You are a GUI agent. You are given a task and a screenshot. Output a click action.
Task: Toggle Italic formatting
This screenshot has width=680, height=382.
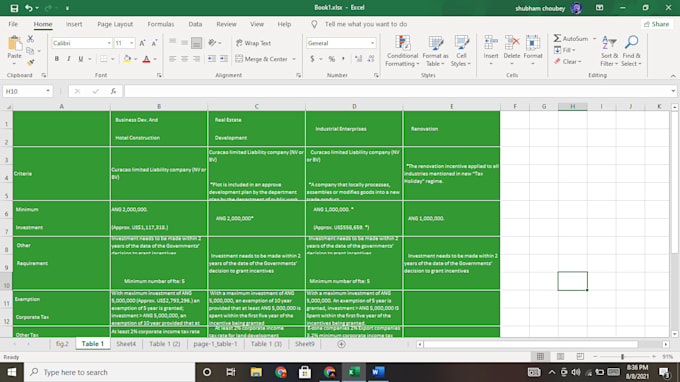pos(69,59)
